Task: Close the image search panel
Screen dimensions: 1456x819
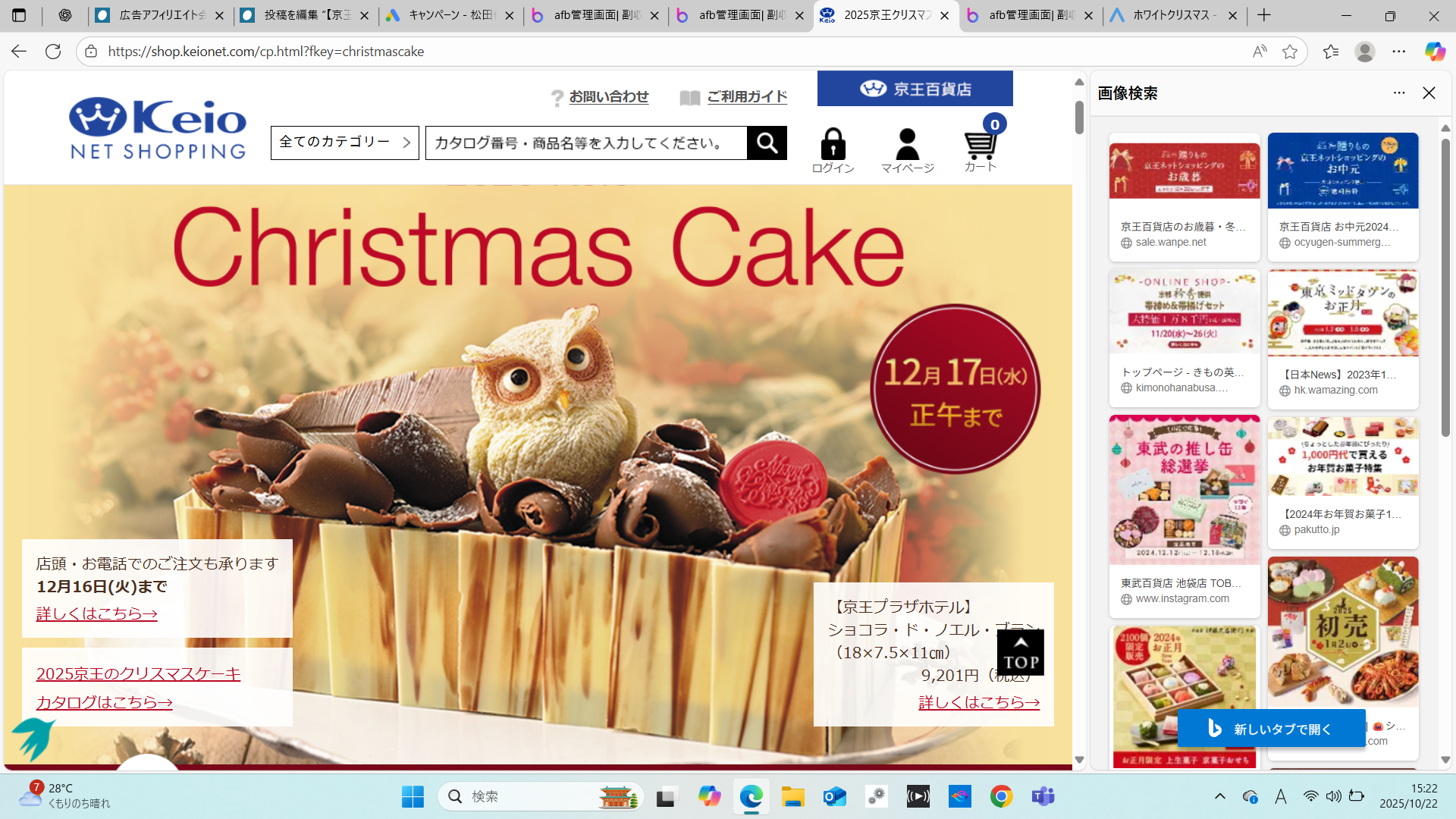Action: point(1429,93)
